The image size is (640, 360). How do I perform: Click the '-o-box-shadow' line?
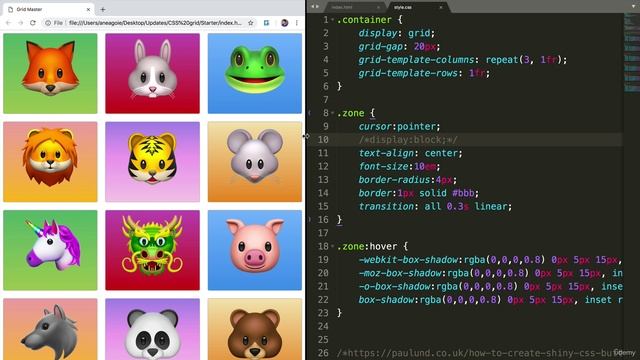490,286
